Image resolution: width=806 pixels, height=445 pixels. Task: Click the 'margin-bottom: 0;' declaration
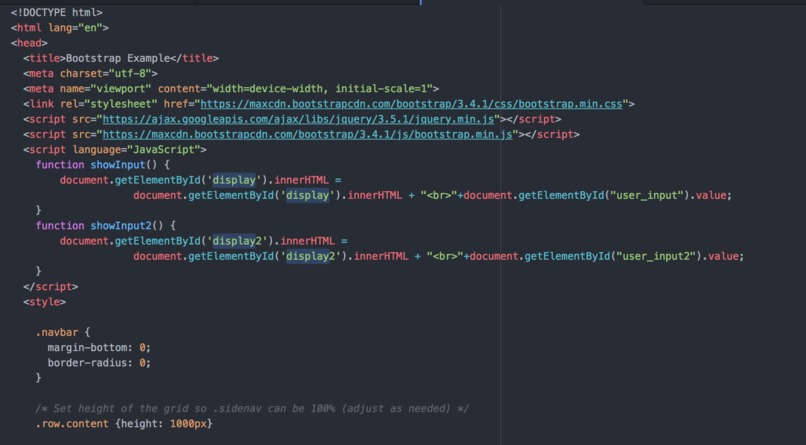coord(99,348)
